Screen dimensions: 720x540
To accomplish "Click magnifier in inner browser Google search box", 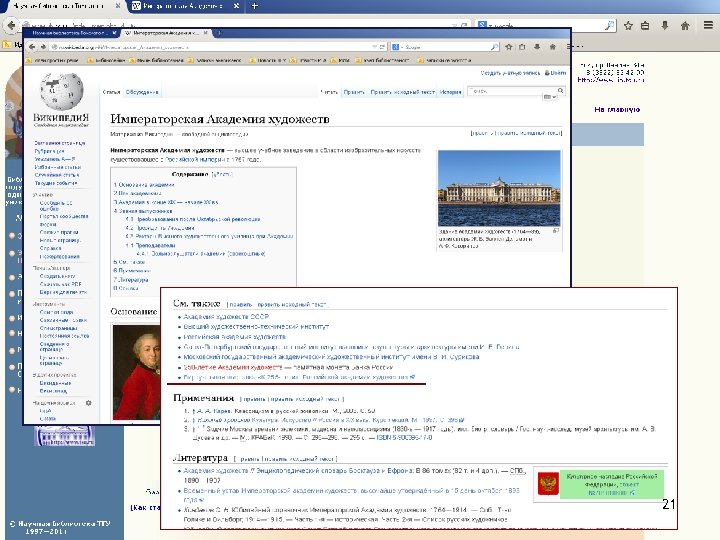I will [x=494, y=47].
